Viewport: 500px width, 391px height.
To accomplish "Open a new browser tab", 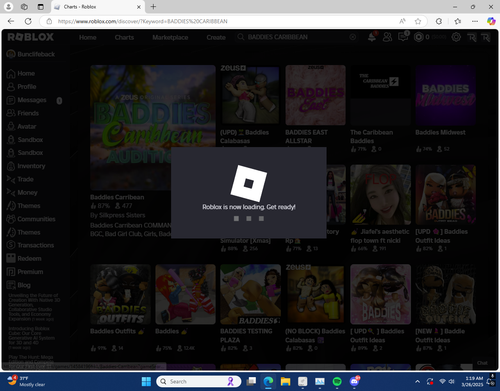I will pyautogui.click(x=153, y=7).
